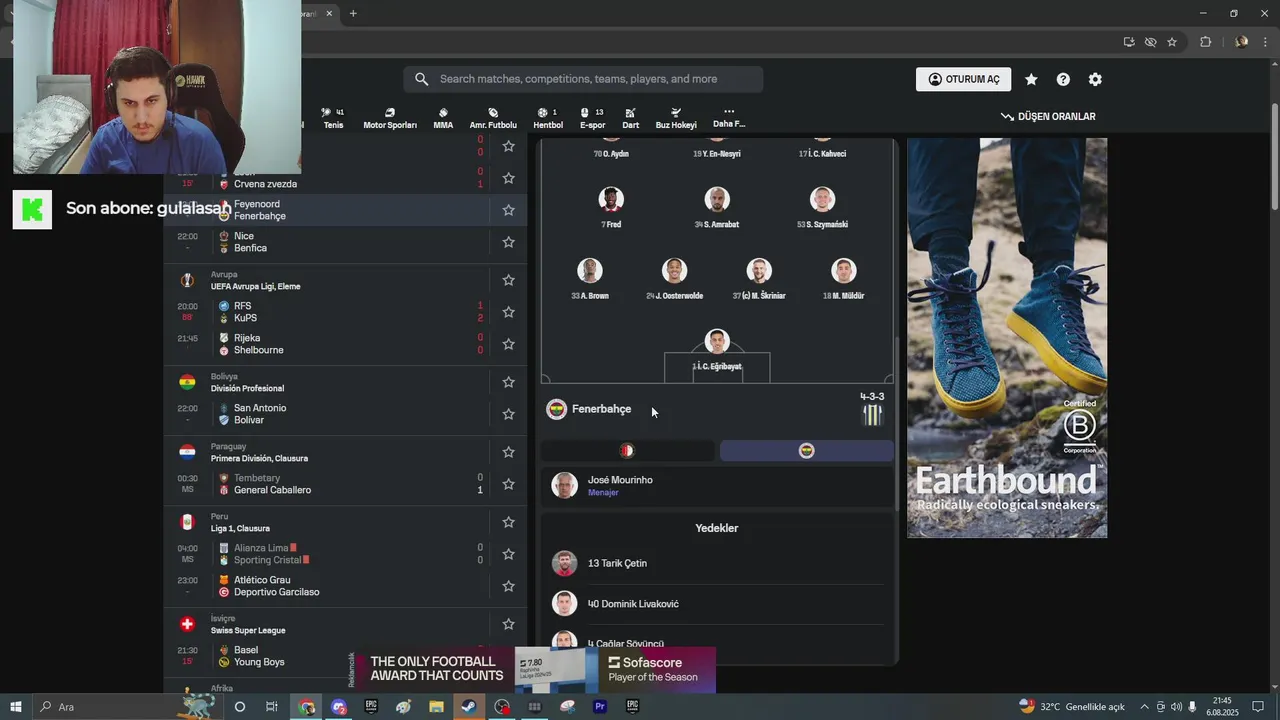Screen dimensions: 1280x720
Task: Bookmark this page with Chrome star
Action: click(1172, 42)
